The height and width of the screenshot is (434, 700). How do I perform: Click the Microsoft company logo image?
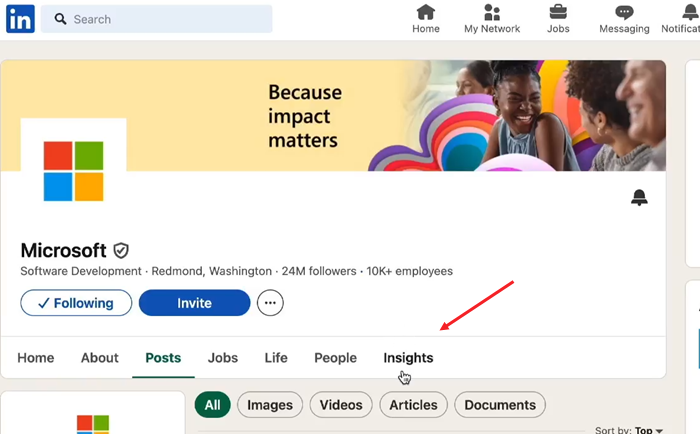[73, 171]
